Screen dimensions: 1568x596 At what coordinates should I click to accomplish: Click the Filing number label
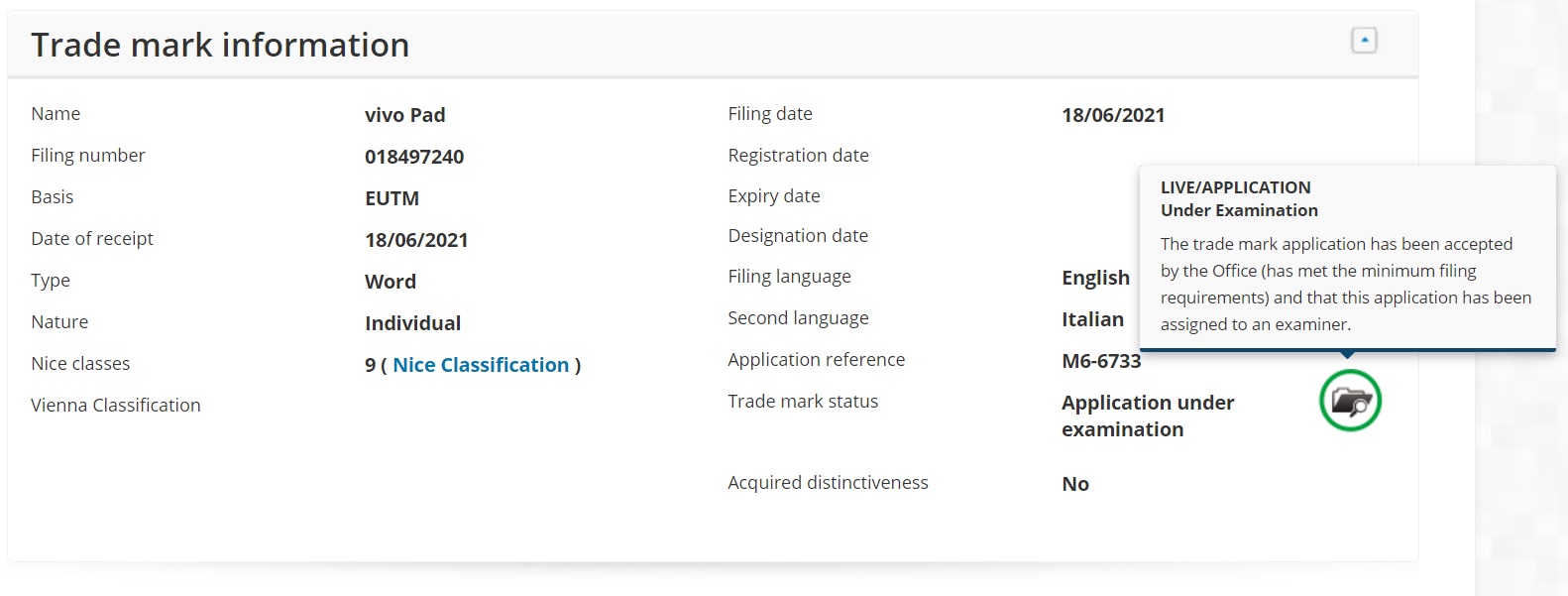point(88,155)
